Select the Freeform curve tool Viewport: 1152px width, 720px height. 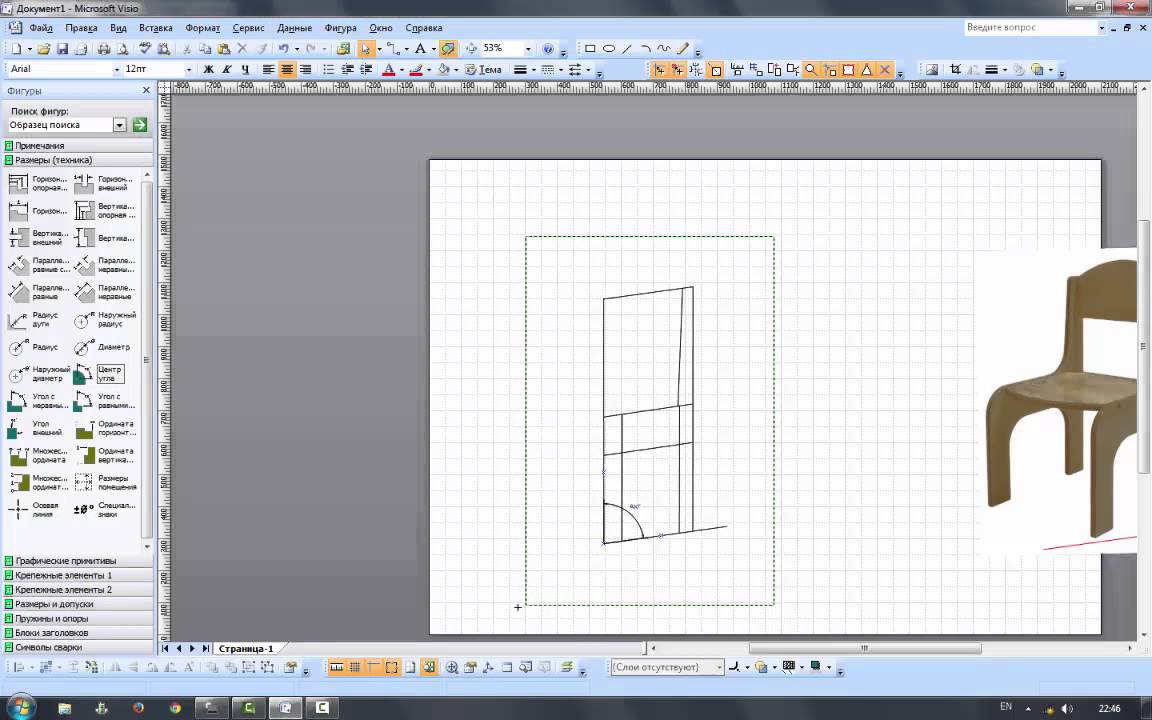(663, 48)
